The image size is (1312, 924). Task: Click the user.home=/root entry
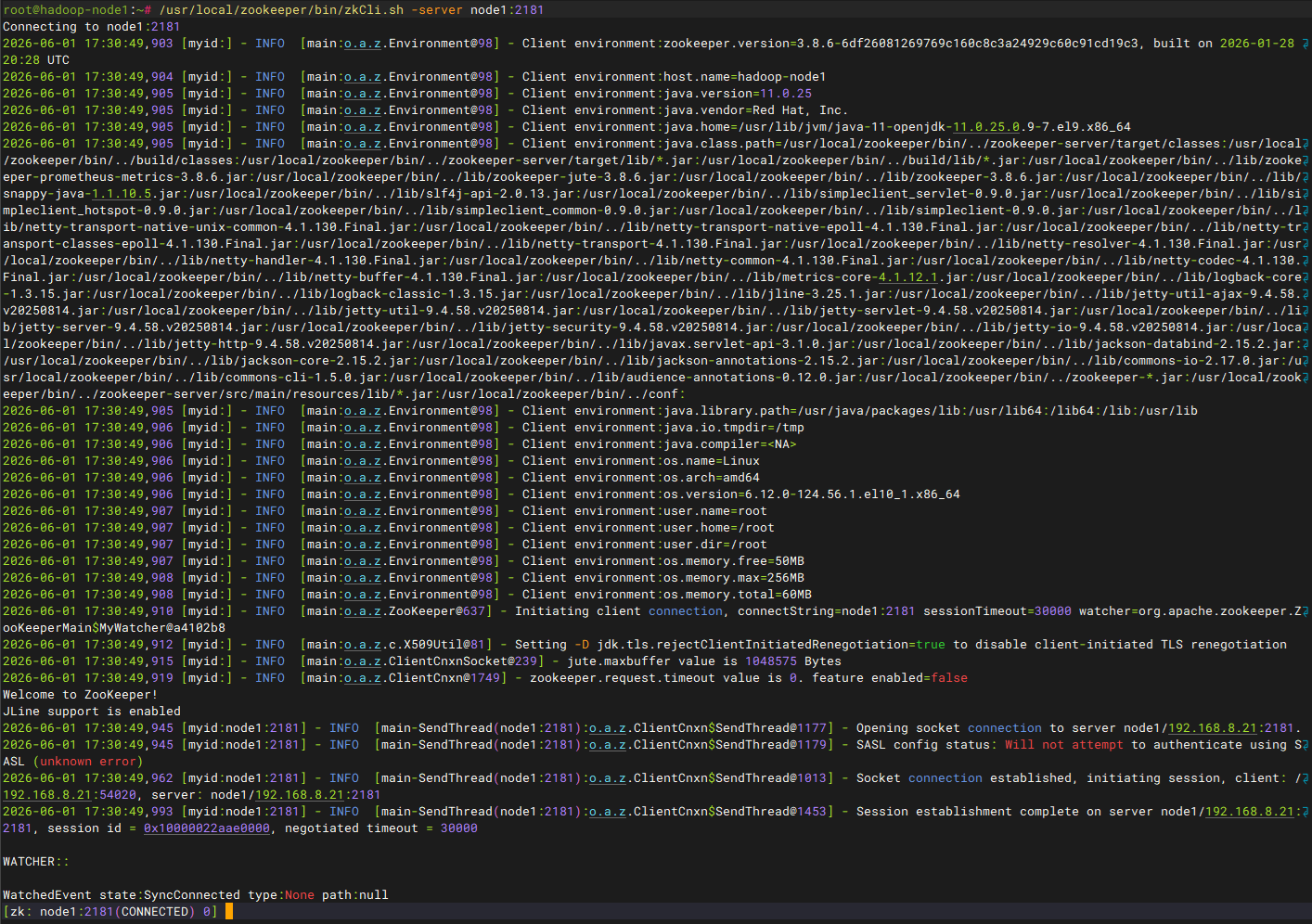[719, 528]
